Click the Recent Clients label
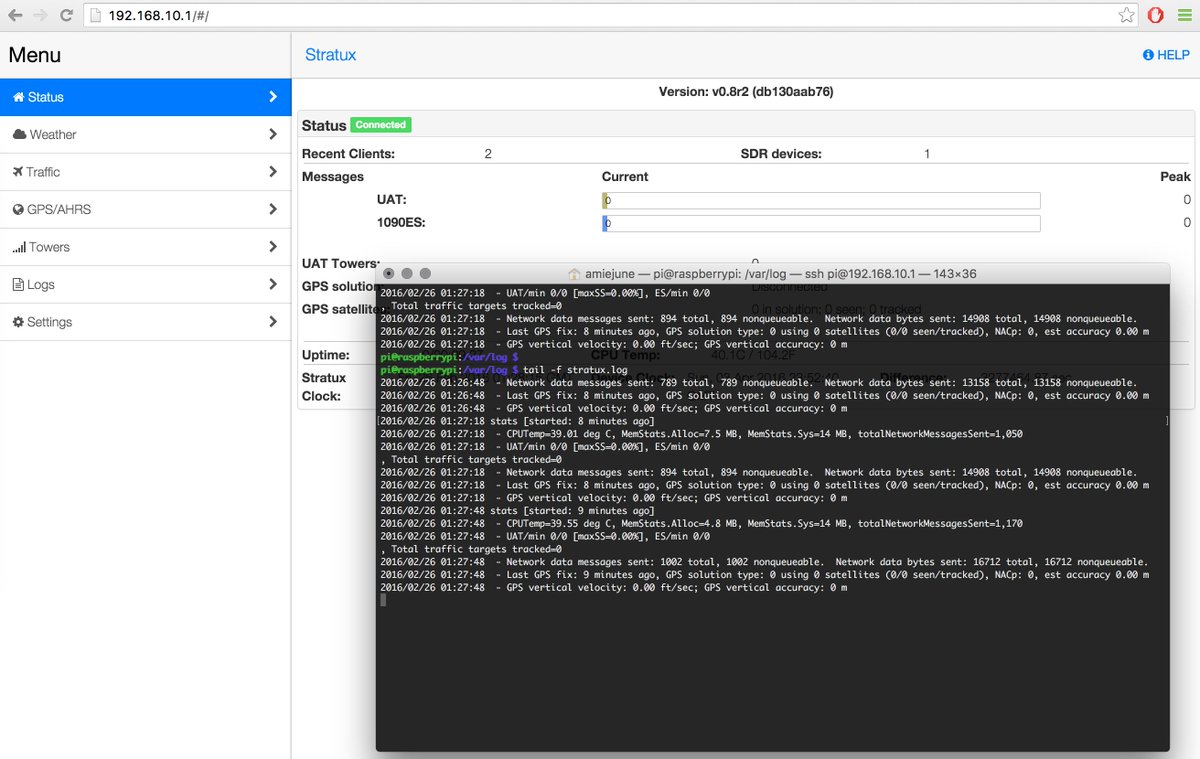This screenshot has width=1200, height=759. (348, 154)
